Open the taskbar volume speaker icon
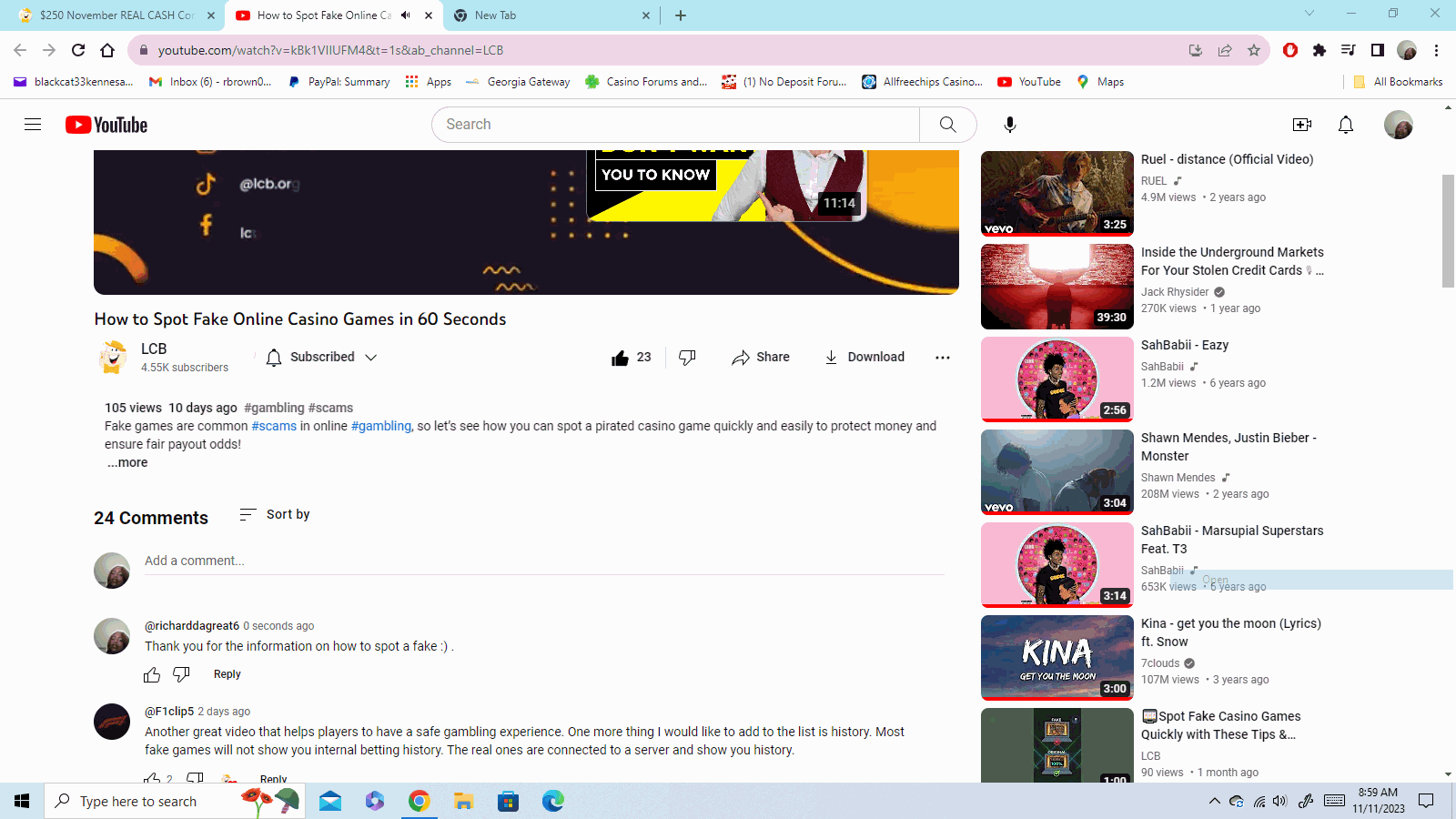Image resolution: width=1456 pixels, height=819 pixels. 1280,801
